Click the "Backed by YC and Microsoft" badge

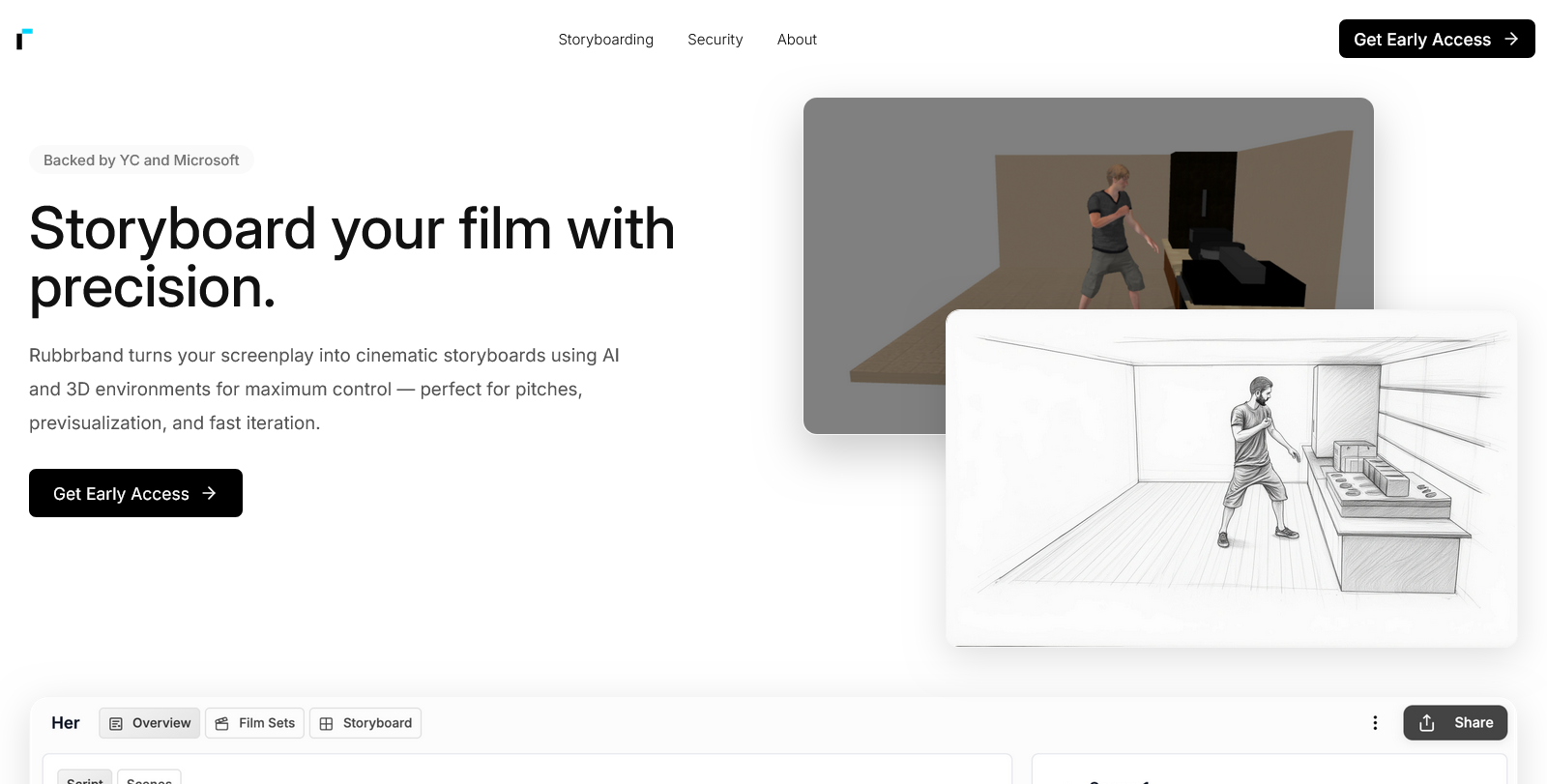141,160
